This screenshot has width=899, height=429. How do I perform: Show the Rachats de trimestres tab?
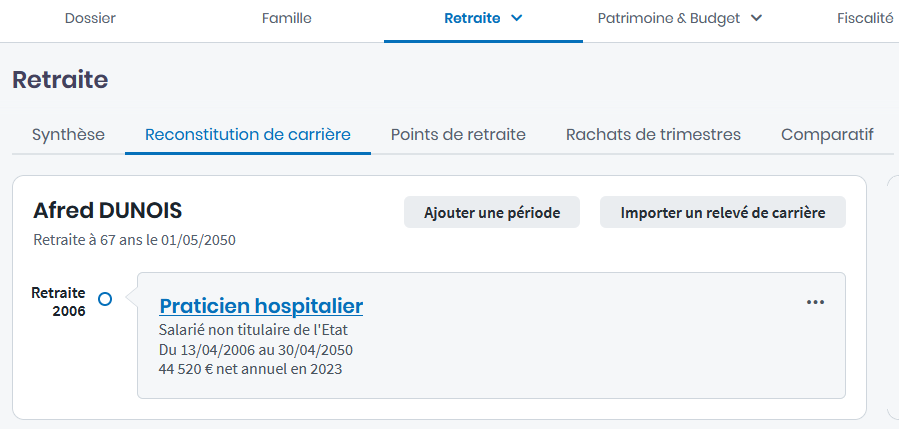(653, 134)
